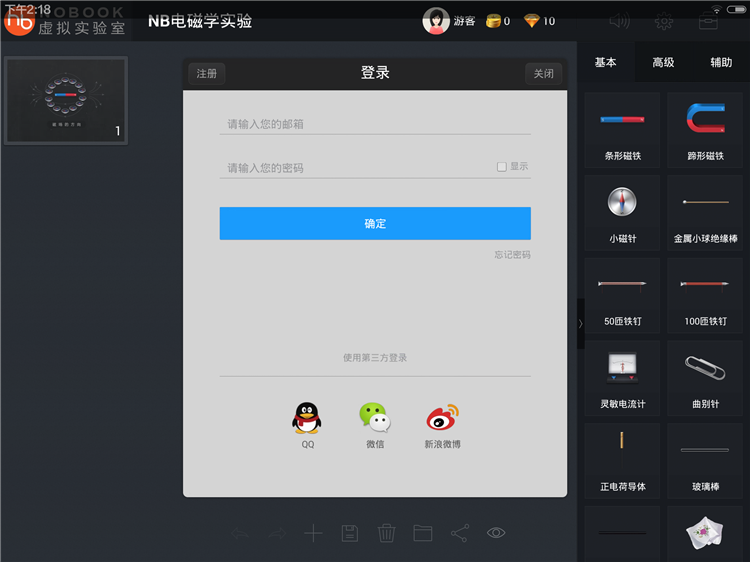Open the folder icon in bottom toolbar

(x=423, y=533)
